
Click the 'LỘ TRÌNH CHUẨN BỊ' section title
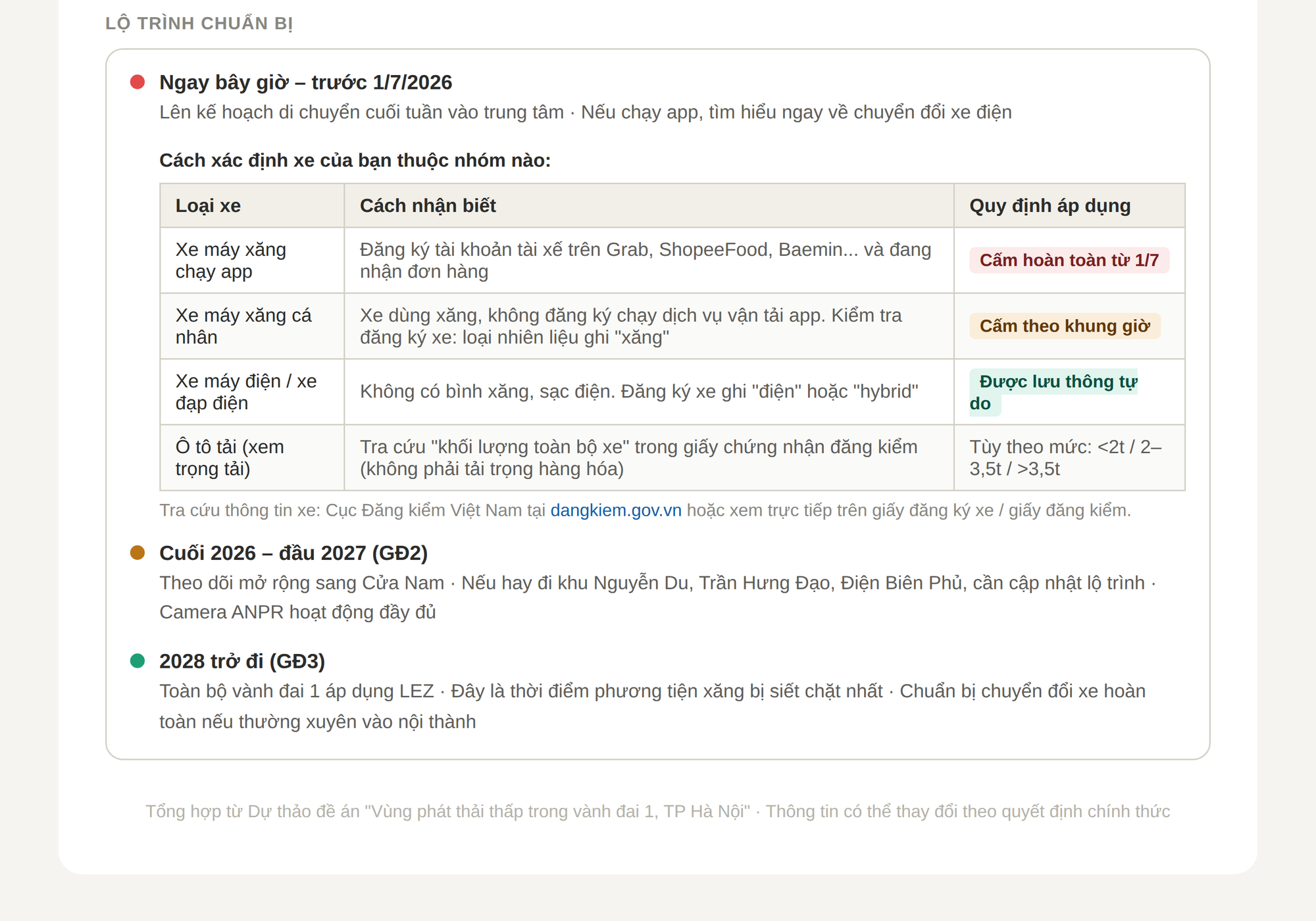pos(199,24)
